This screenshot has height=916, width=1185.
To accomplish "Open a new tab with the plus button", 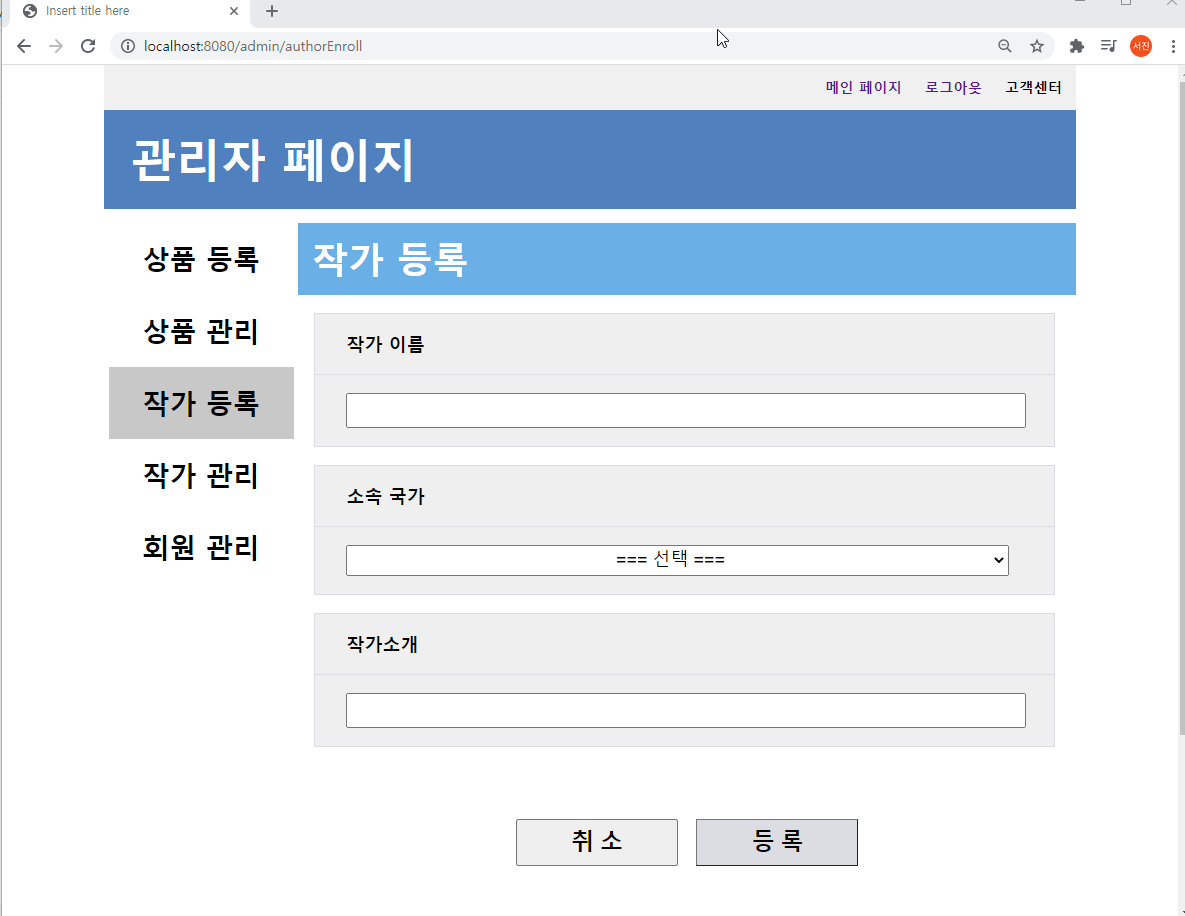I will point(272,11).
